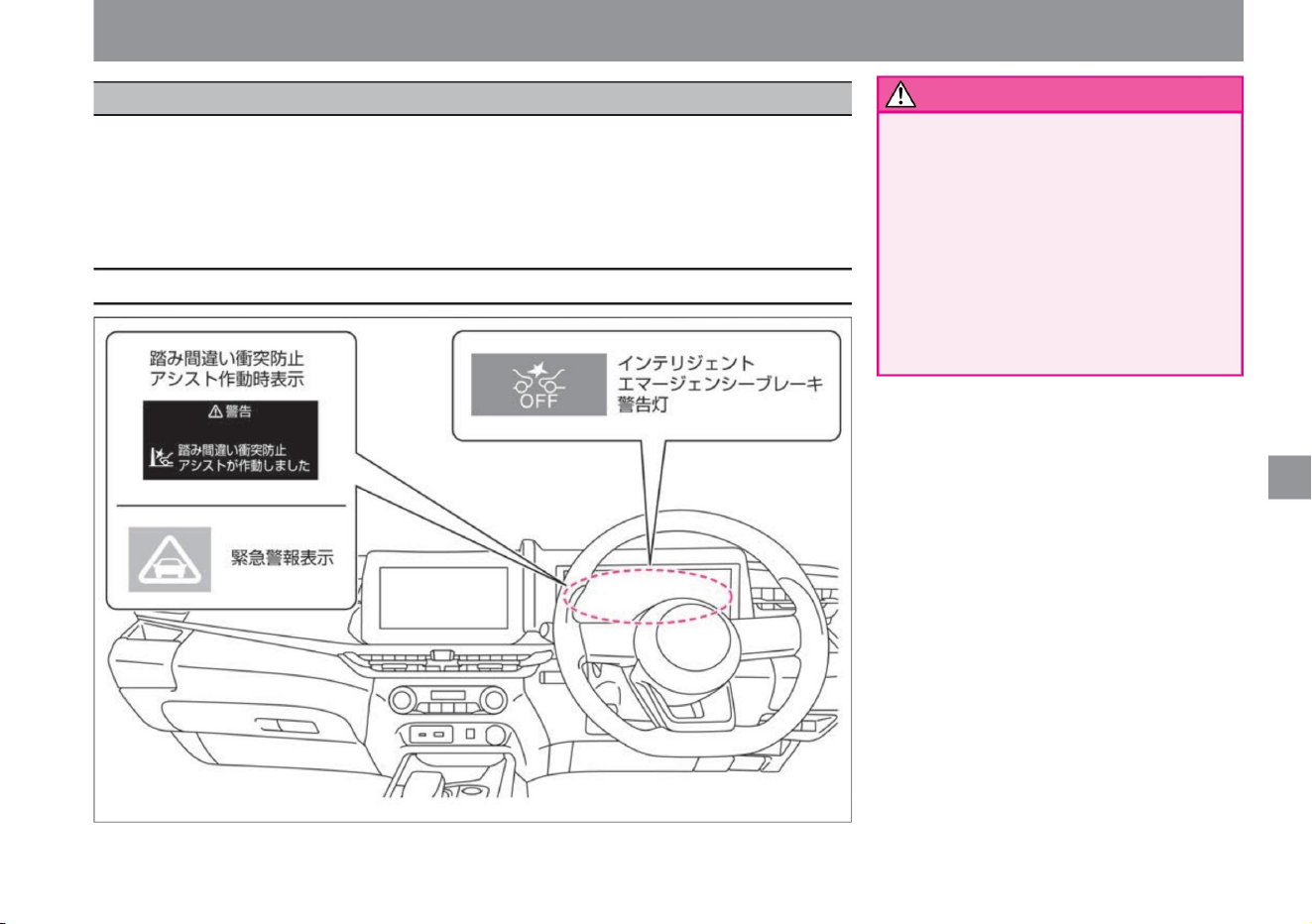Click the gray page header bar

pos(668,31)
